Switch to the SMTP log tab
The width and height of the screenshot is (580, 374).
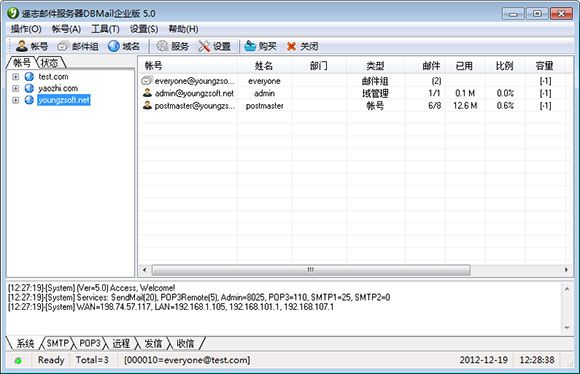point(57,343)
